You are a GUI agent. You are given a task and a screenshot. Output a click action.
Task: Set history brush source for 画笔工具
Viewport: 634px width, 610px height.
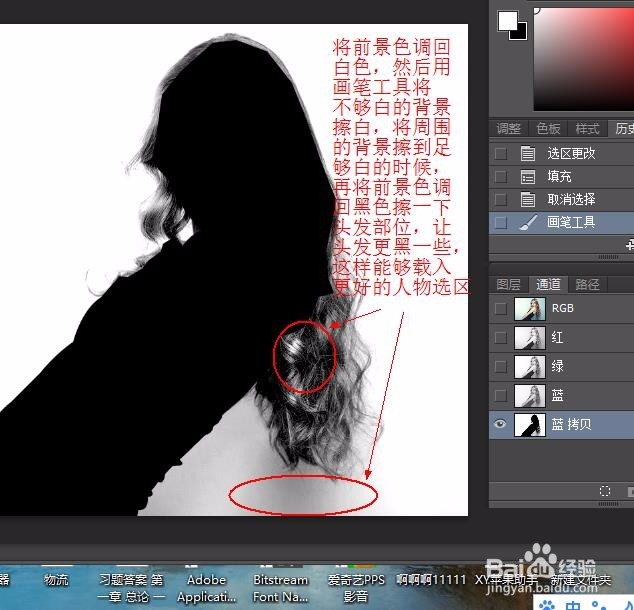coord(501,222)
